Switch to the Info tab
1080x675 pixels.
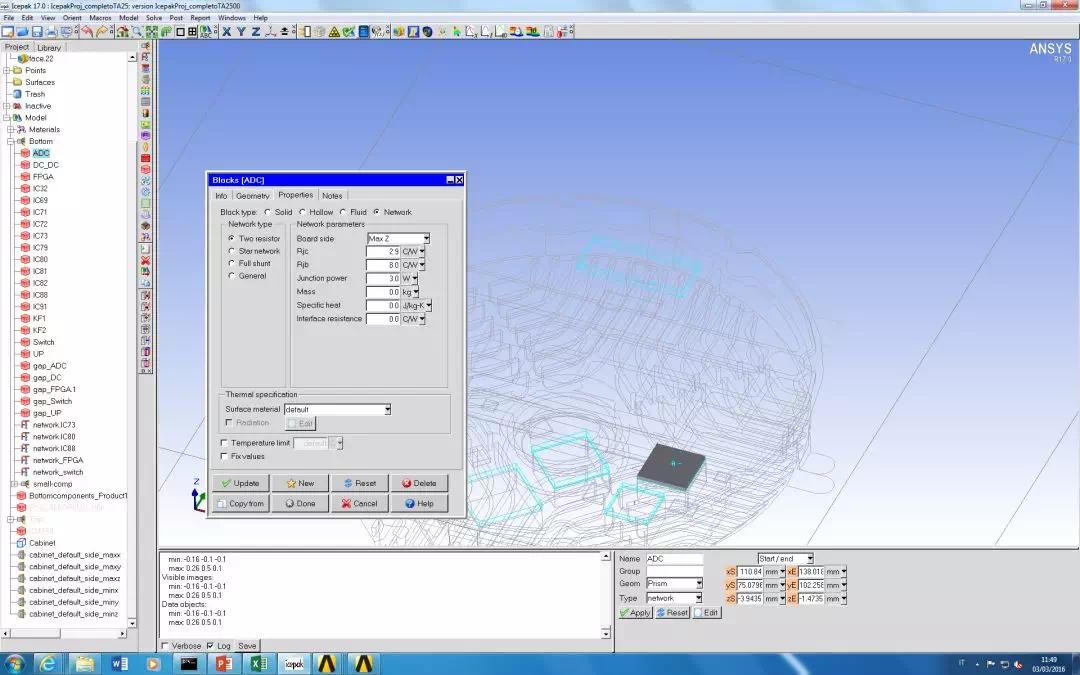[x=221, y=196]
